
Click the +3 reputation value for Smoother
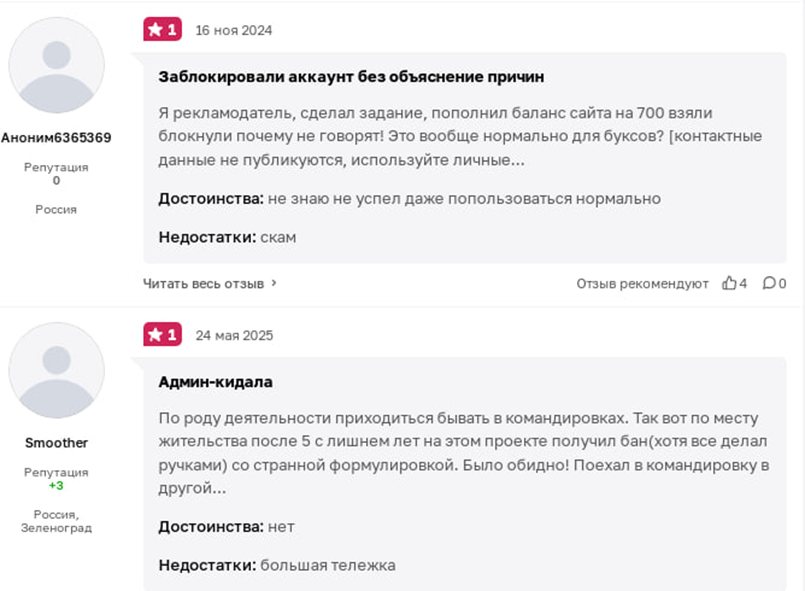[56, 485]
